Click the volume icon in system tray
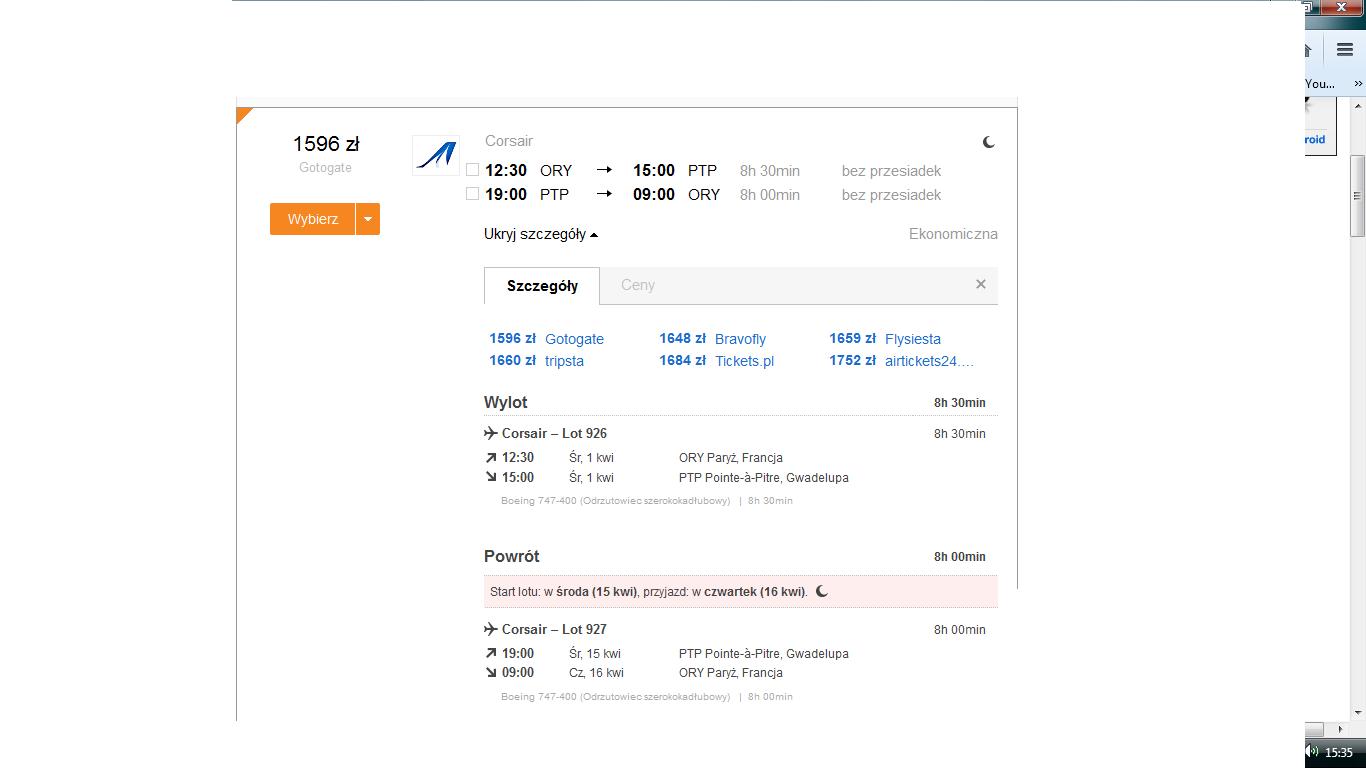 point(1312,752)
